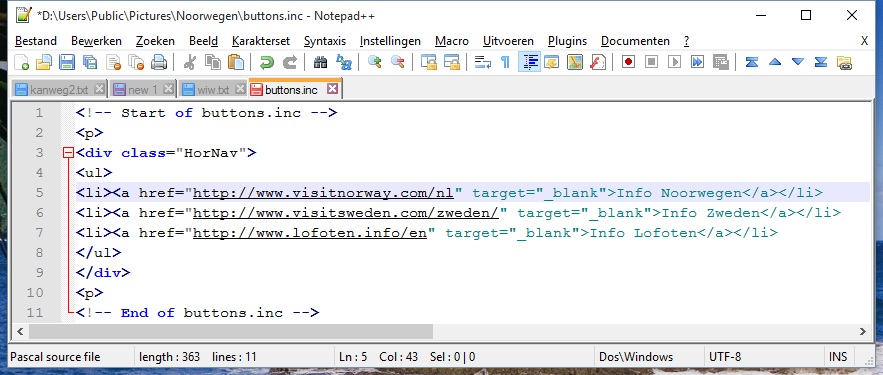Play back the recorded macro
Viewport: 883px width, 375px height.
[x=675, y=61]
